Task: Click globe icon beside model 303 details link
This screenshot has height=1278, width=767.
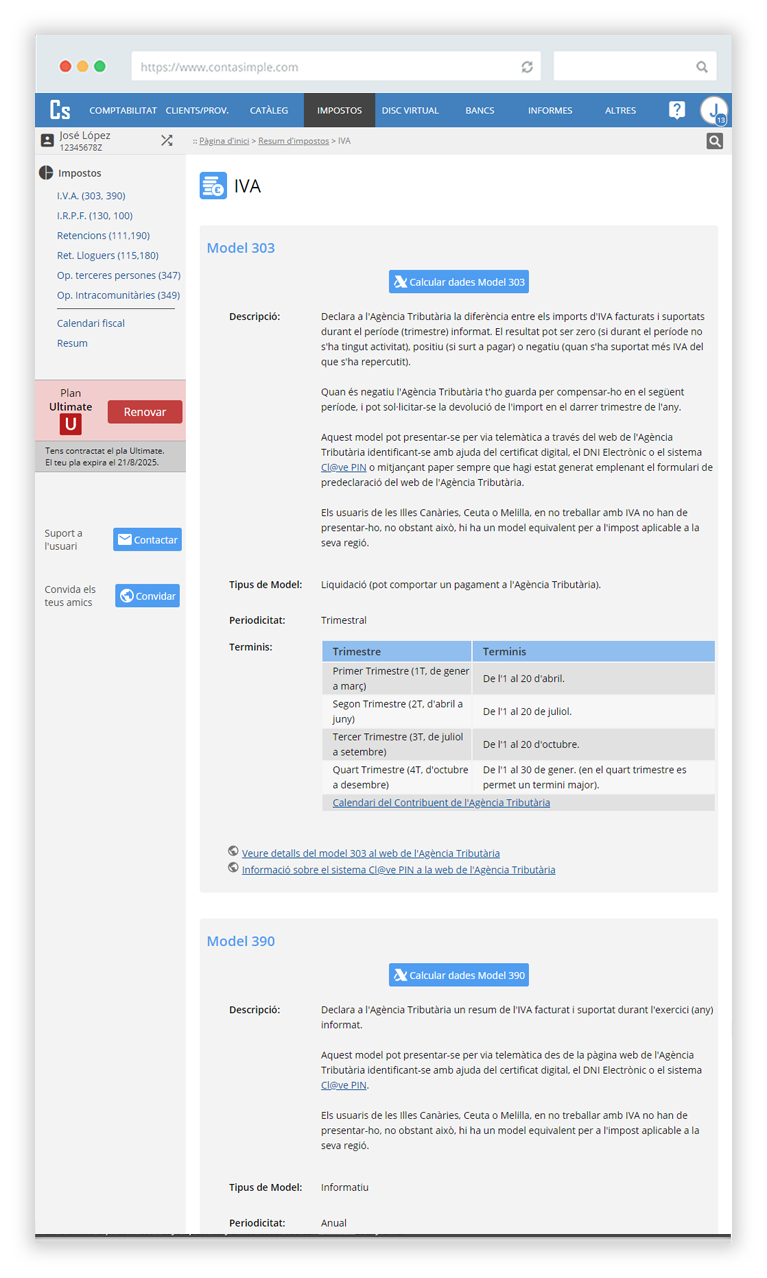Action: pos(233,852)
